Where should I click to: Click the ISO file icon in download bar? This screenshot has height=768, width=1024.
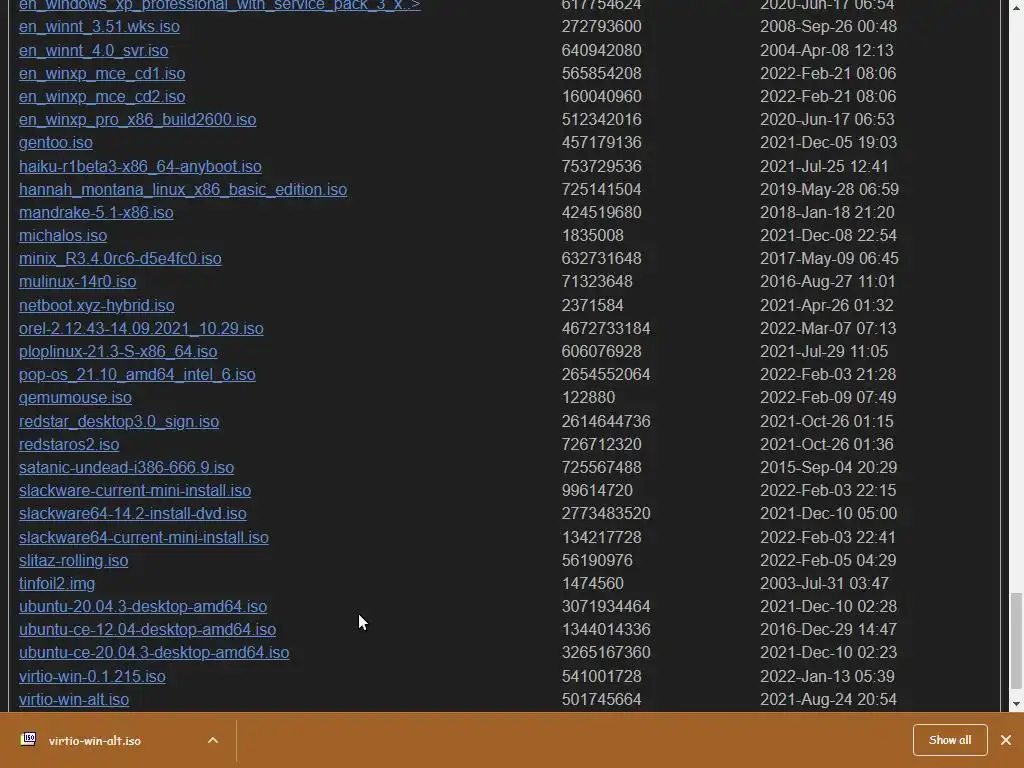pos(28,739)
